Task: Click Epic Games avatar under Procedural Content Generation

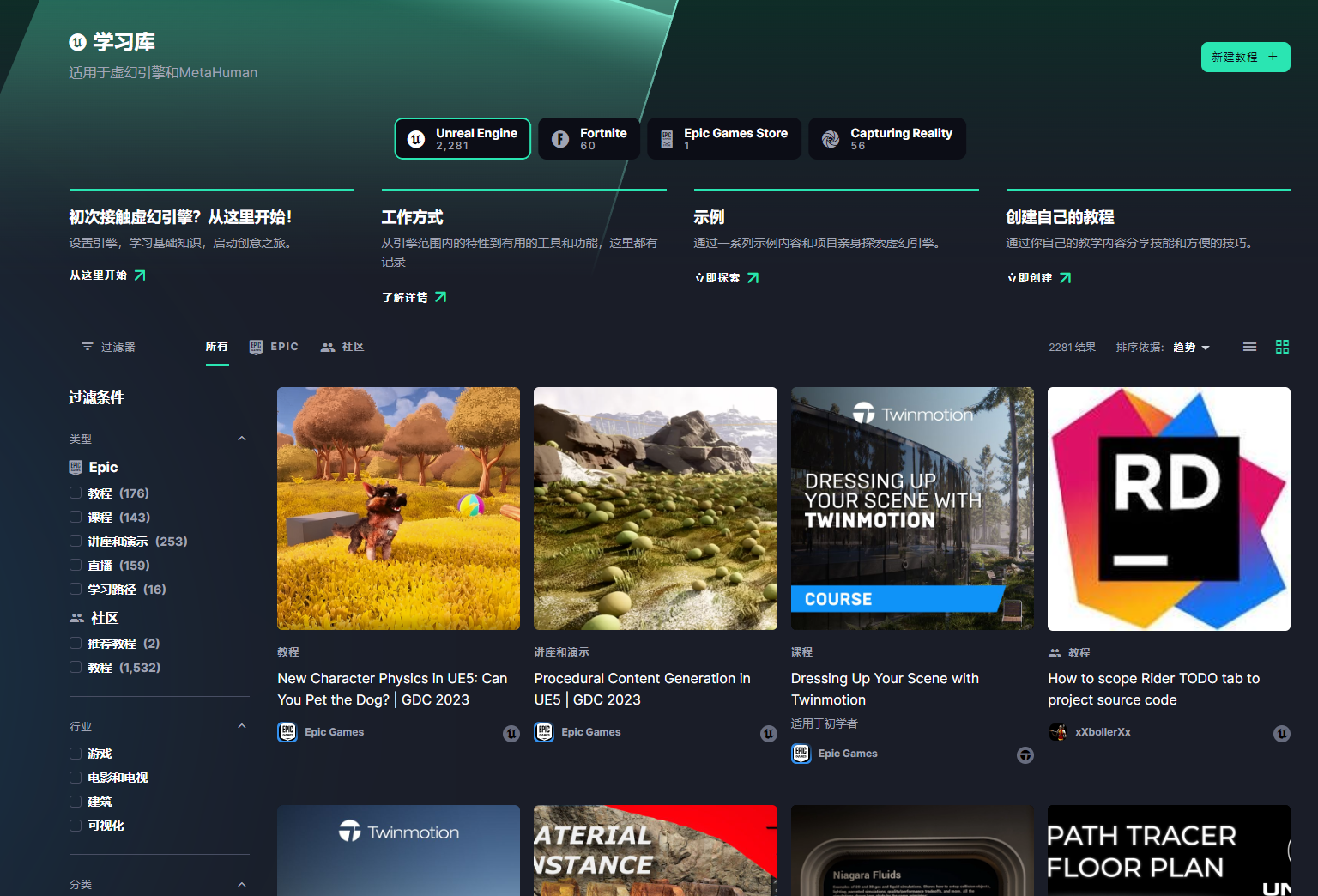Action: (x=544, y=732)
